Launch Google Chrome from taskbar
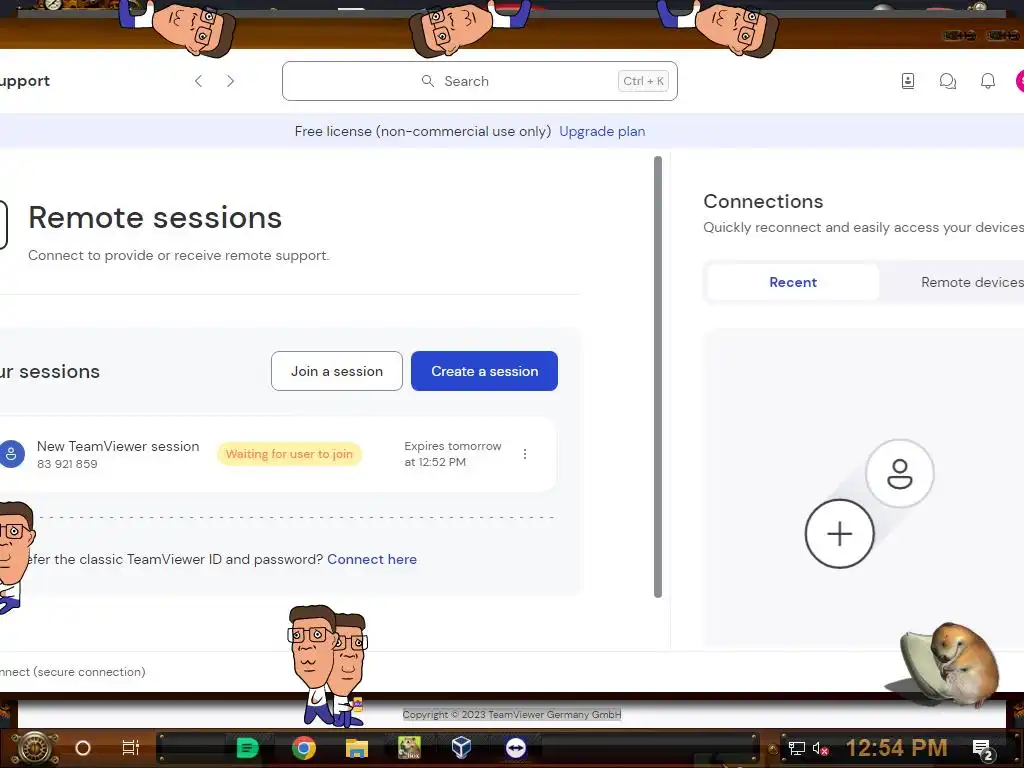This screenshot has width=1024, height=768. point(304,748)
